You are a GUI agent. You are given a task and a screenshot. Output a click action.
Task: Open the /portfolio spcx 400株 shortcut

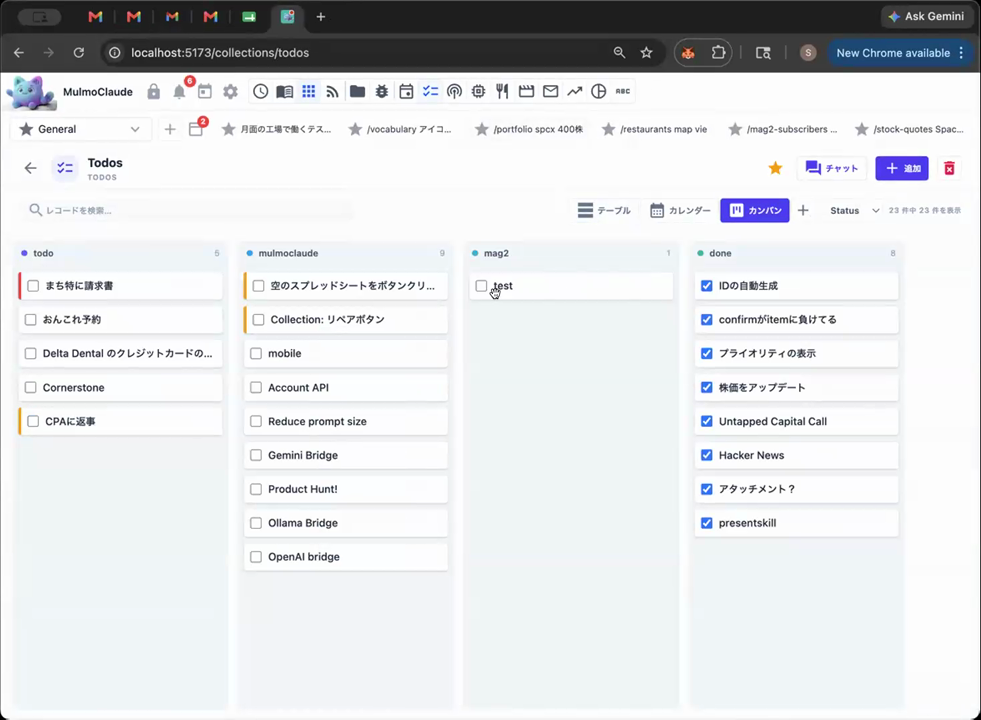[x=529, y=129]
